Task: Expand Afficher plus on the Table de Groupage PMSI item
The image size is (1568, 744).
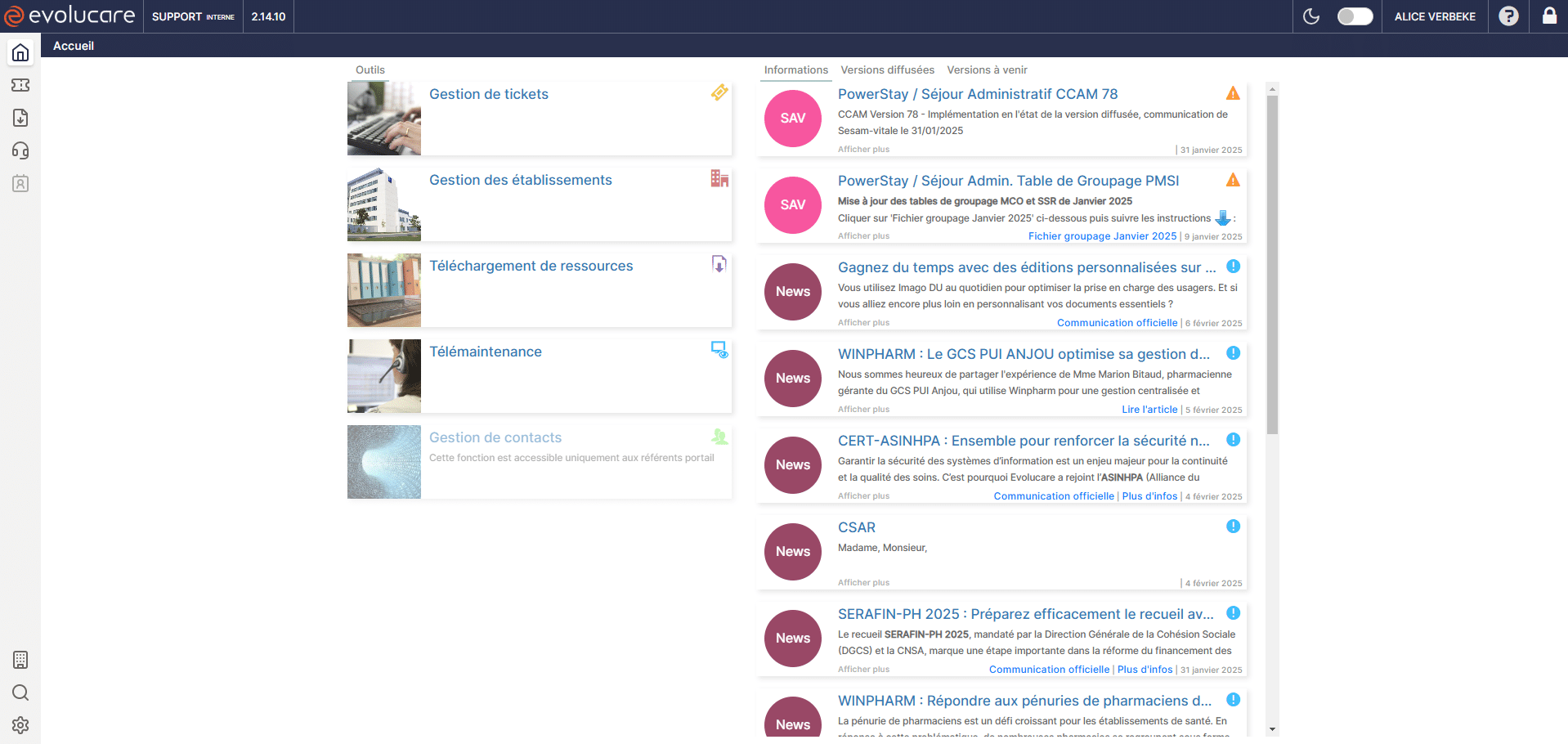Action: tap(863, 236)
